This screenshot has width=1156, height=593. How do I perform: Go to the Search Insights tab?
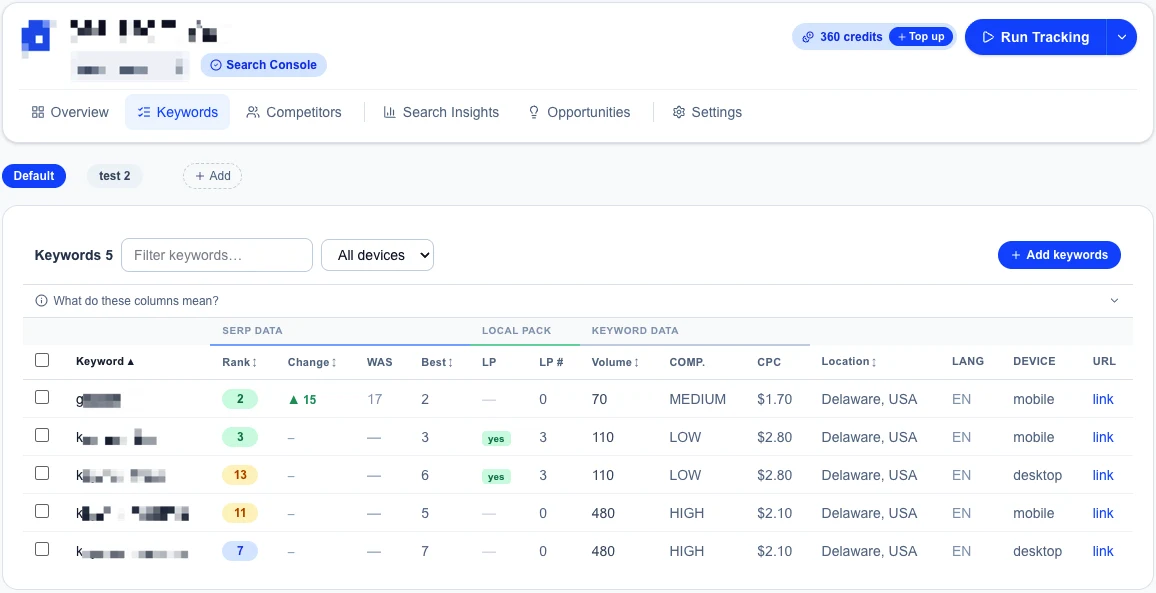[441, 112]
